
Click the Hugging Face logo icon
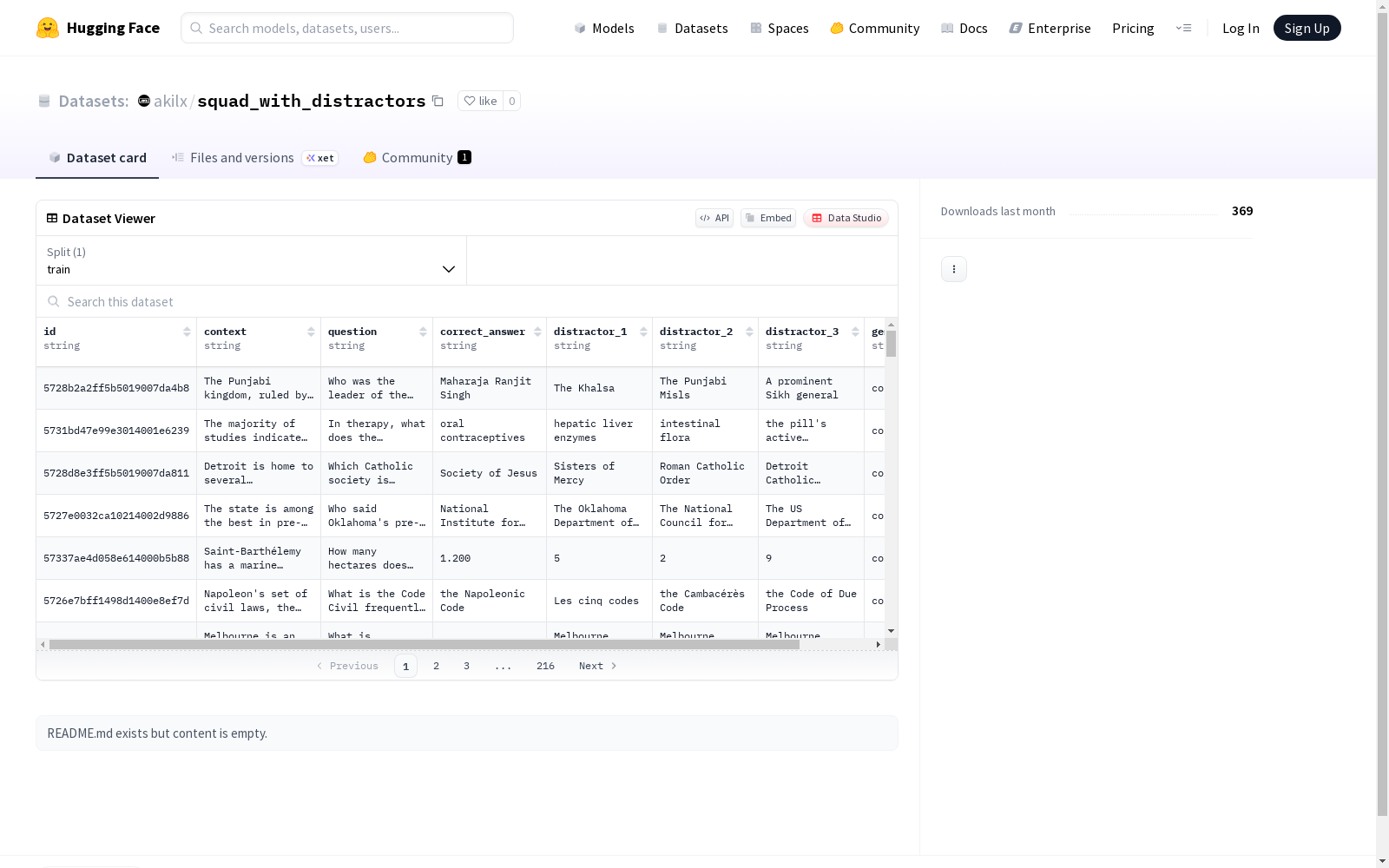point(48,28)
